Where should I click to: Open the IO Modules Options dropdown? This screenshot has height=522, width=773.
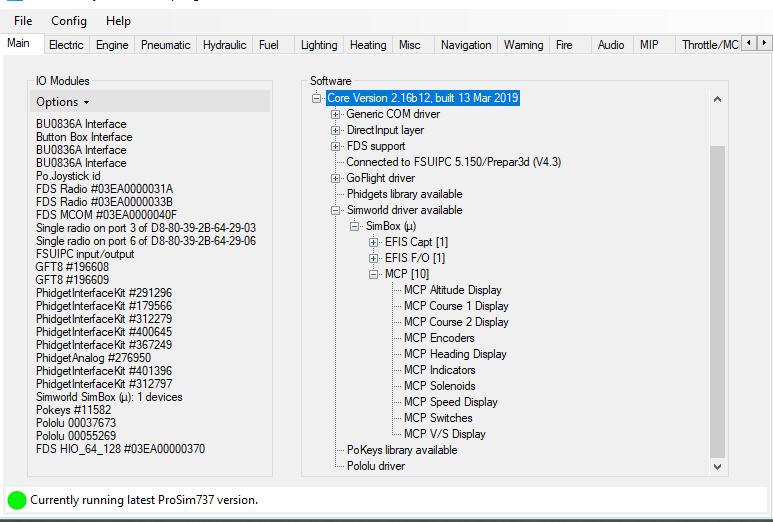63,102
